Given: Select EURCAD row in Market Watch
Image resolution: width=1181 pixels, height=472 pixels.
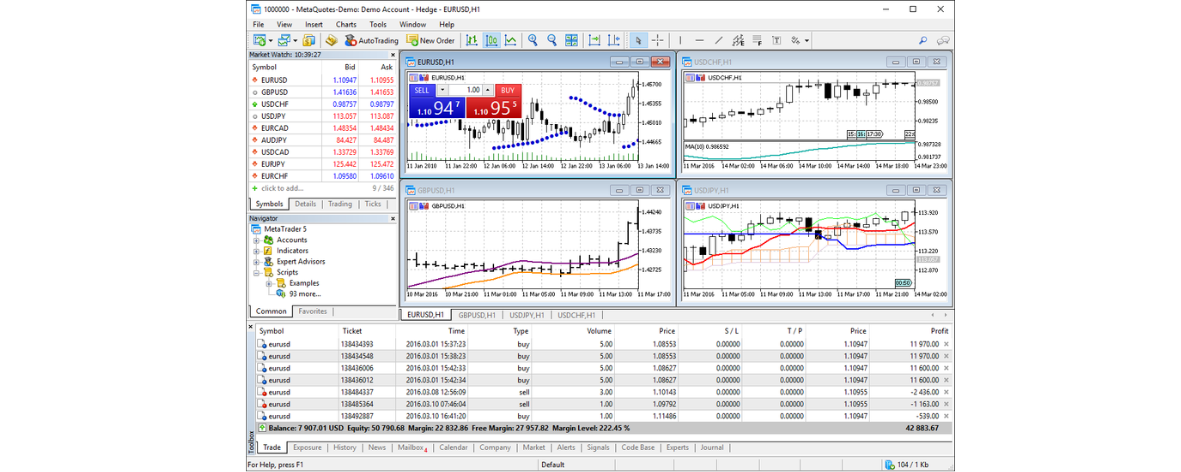Looking at the screenshot, I should click(322, 128).
